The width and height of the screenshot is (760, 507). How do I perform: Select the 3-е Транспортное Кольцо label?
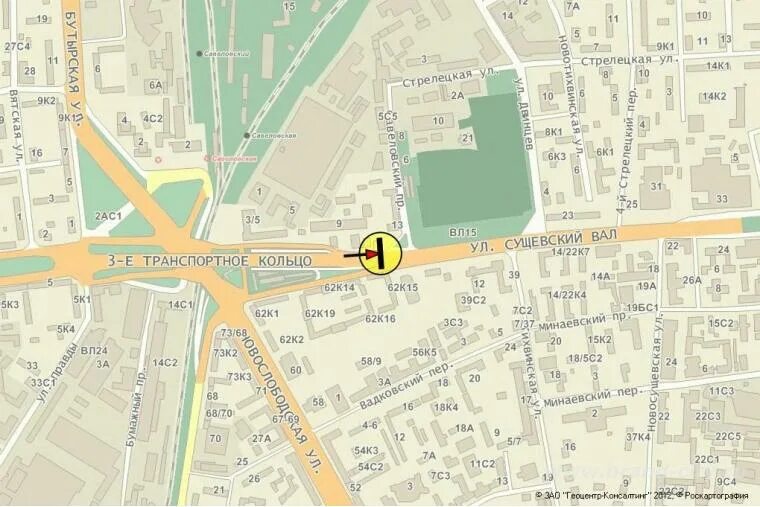[209, 260]
